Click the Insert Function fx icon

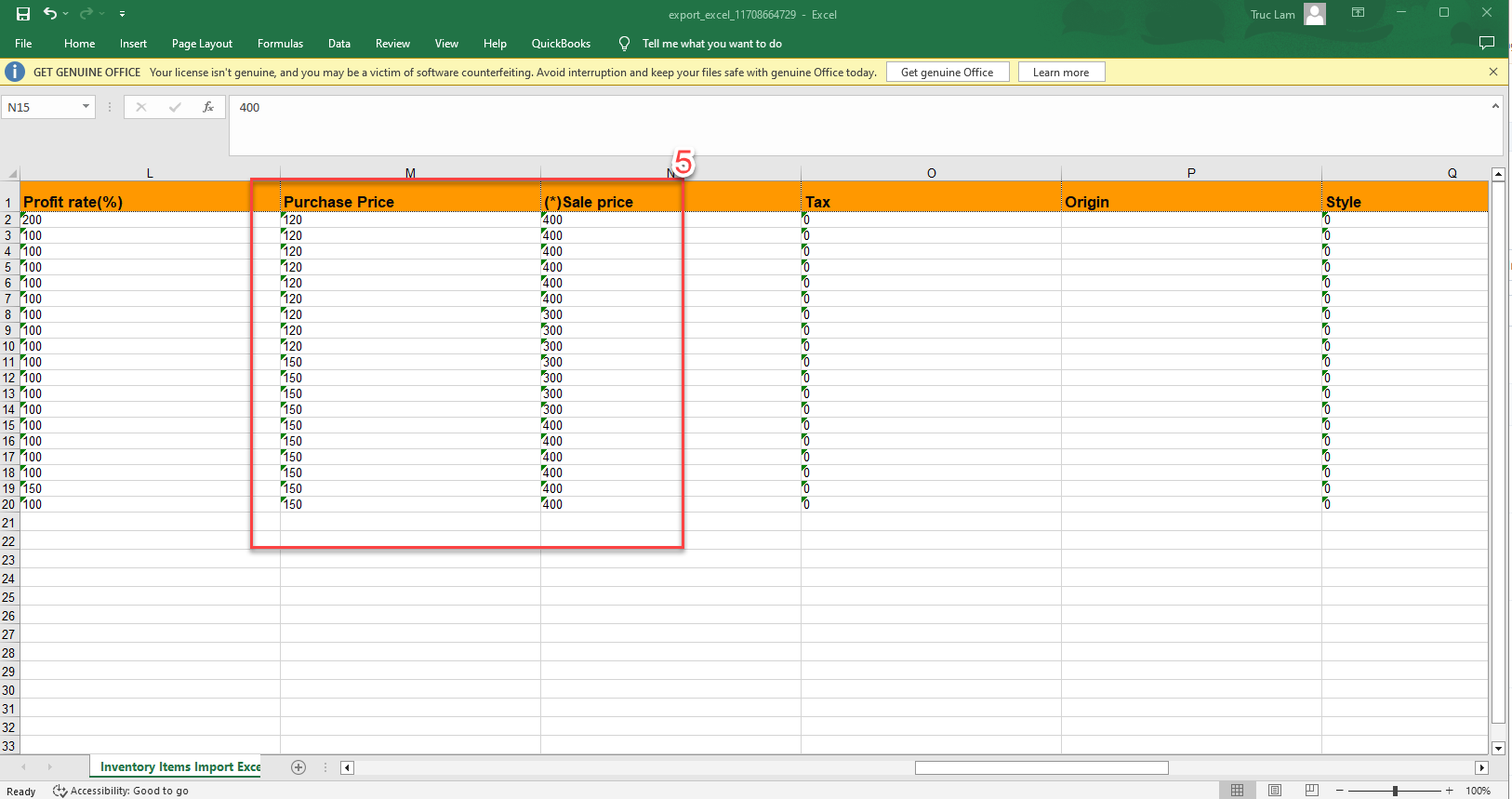[x=208, y=107]
